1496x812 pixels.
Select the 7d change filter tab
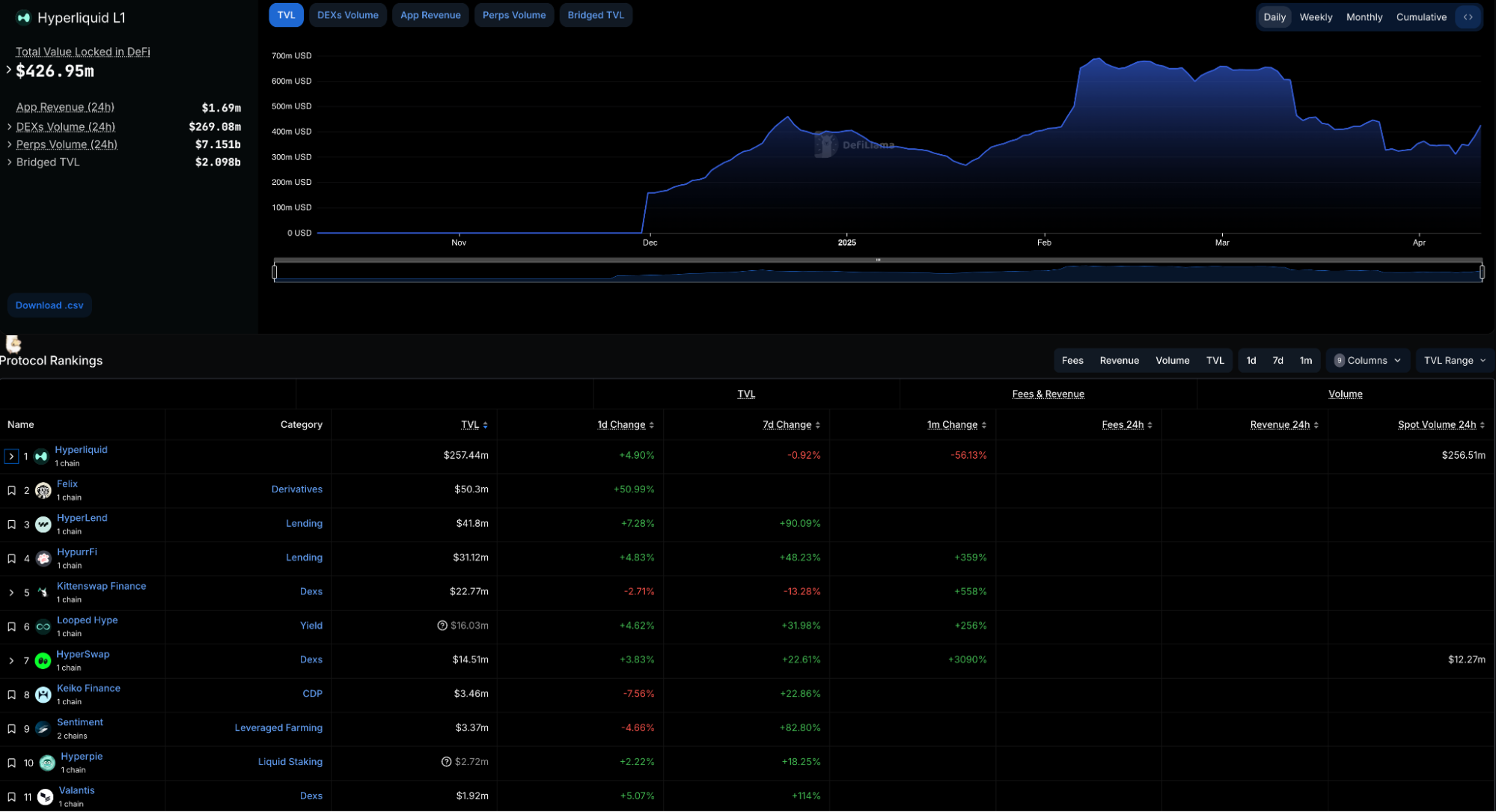pos(1277,361)
